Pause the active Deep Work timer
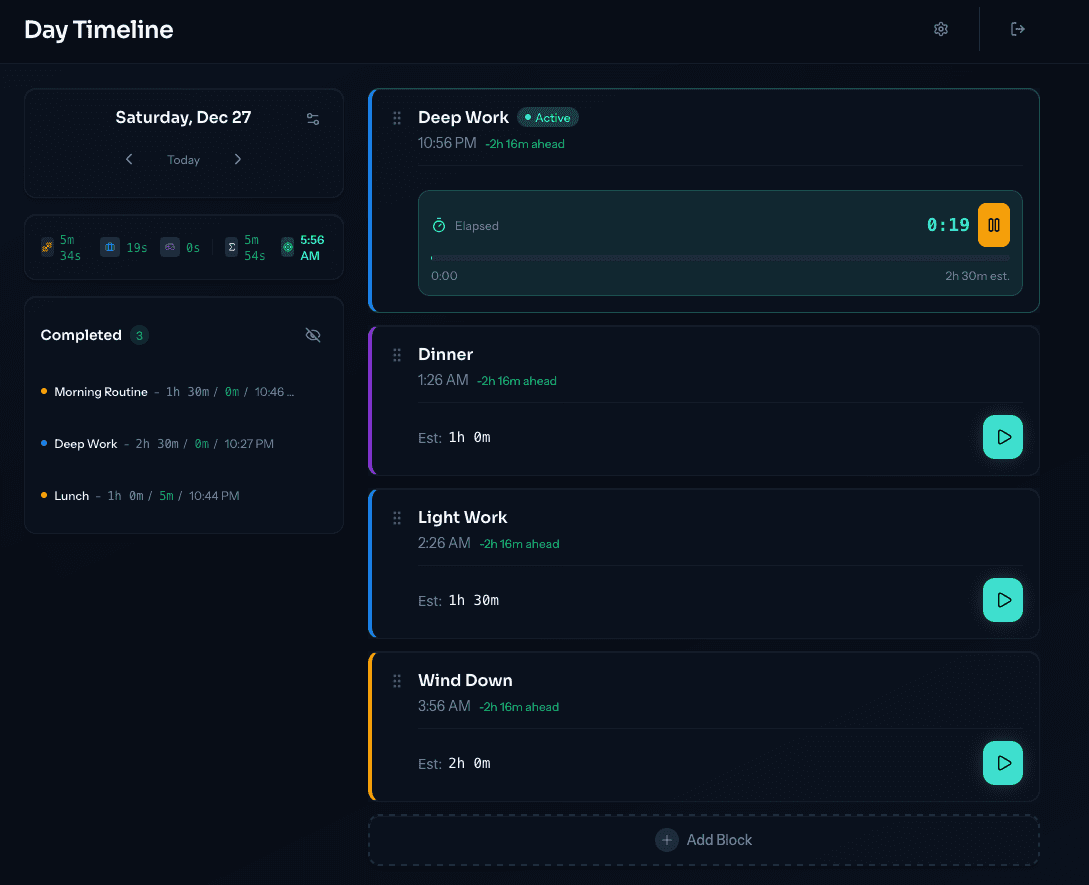Screen dimensions: 1089x885 (993, 225)
